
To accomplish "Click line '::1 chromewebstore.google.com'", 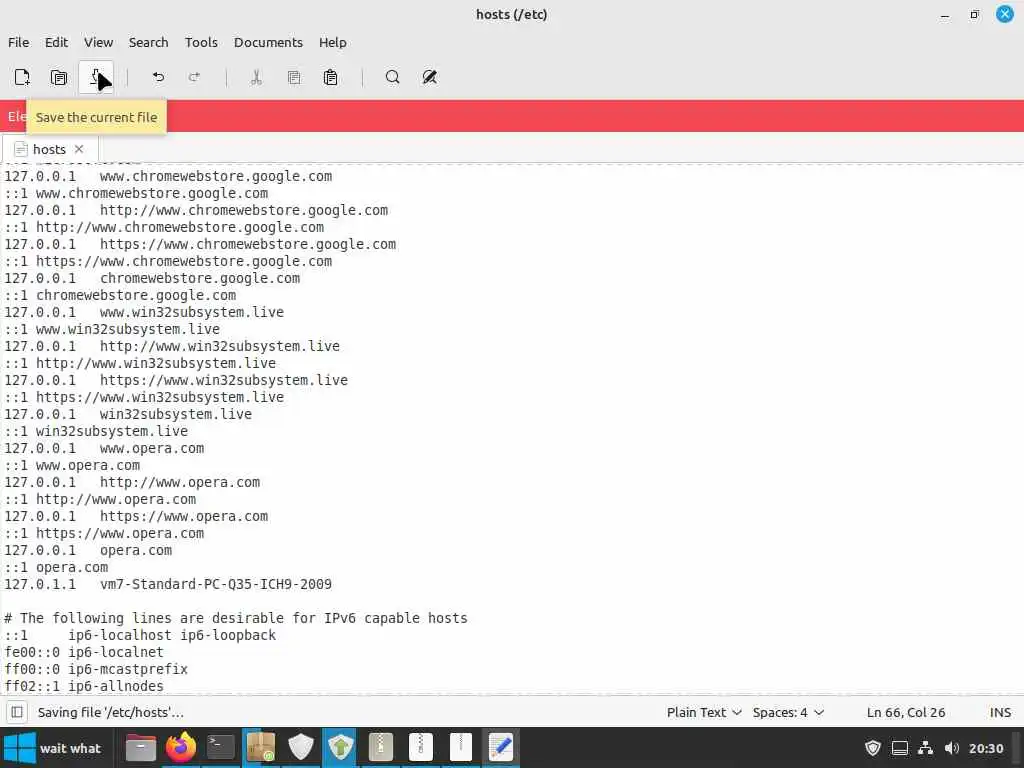I will coord(120,296).
